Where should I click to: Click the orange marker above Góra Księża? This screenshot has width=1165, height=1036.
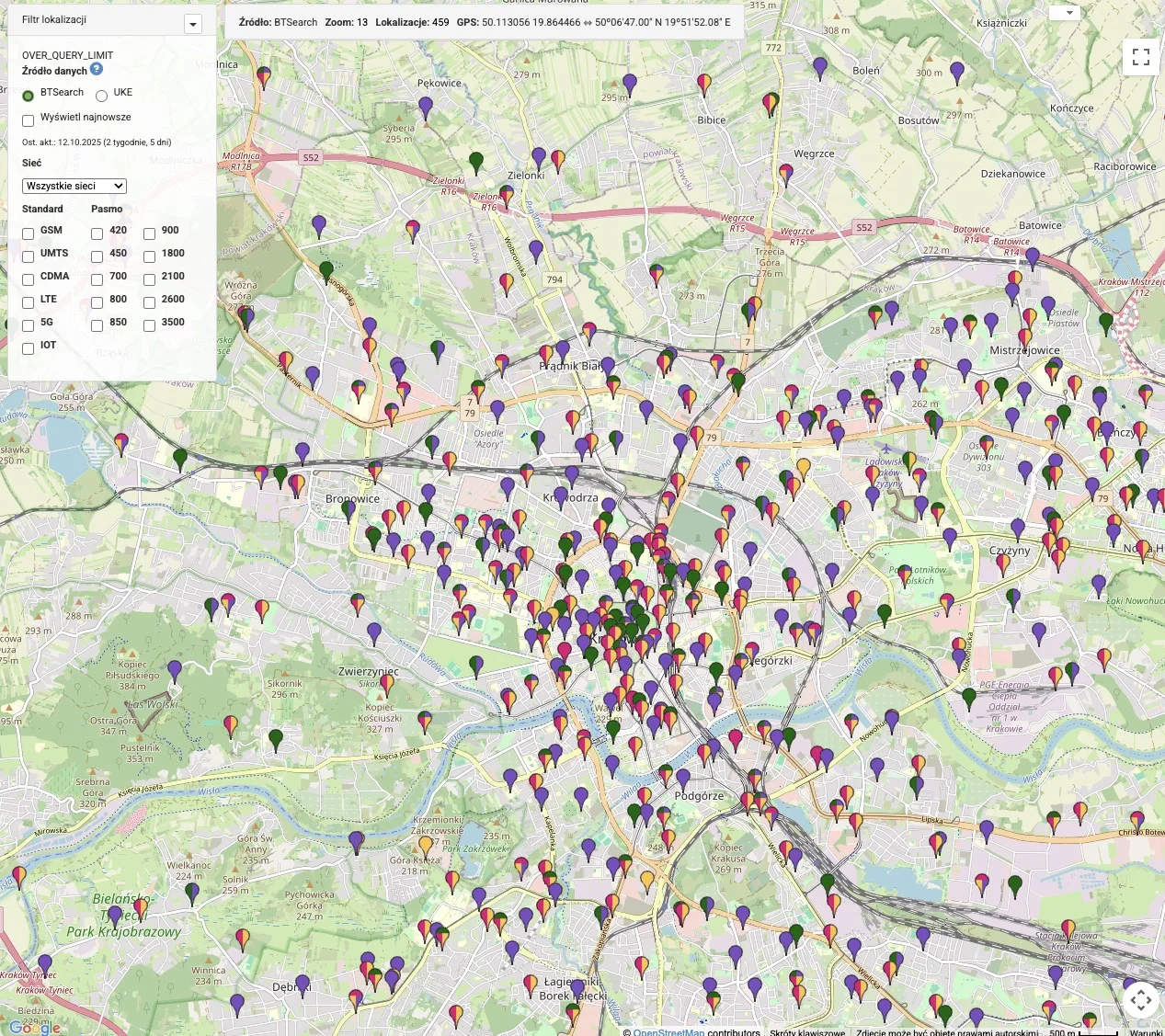(426, 844)
